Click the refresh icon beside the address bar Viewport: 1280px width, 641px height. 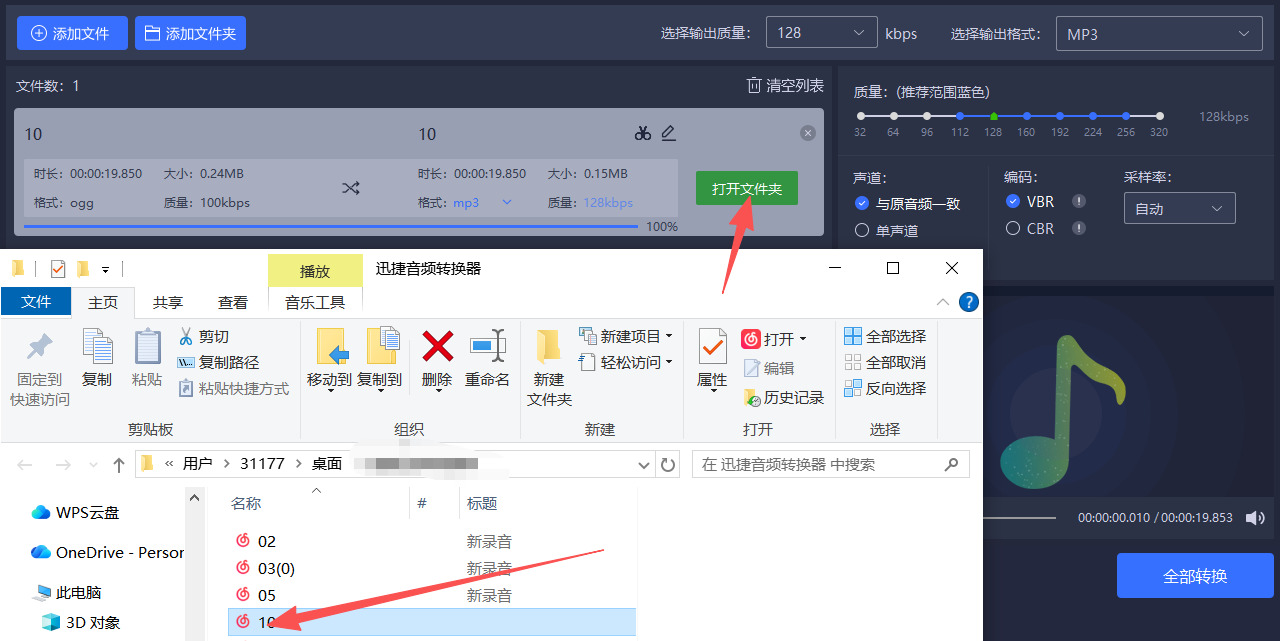pyautogui.click(x=668, y=464)
